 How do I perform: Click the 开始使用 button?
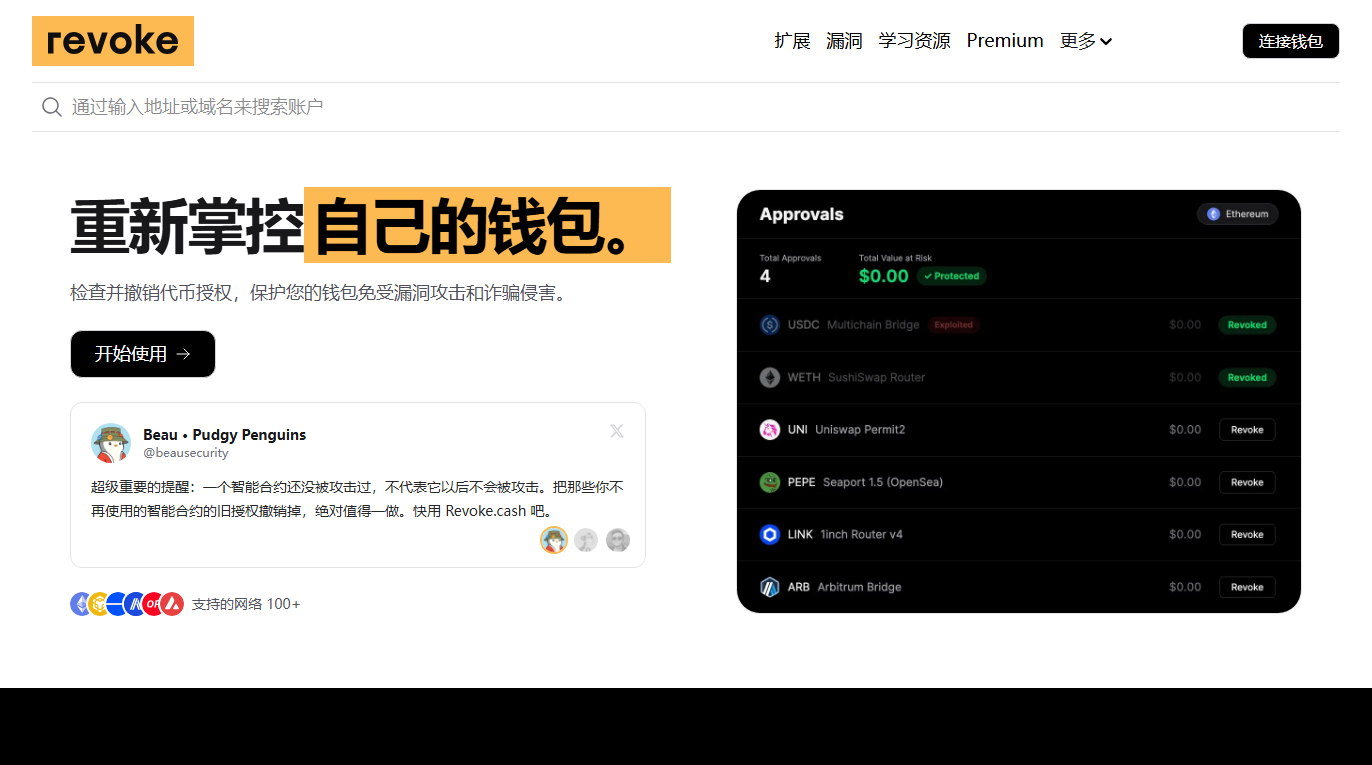pyautogui.click(x=143, y=354)
